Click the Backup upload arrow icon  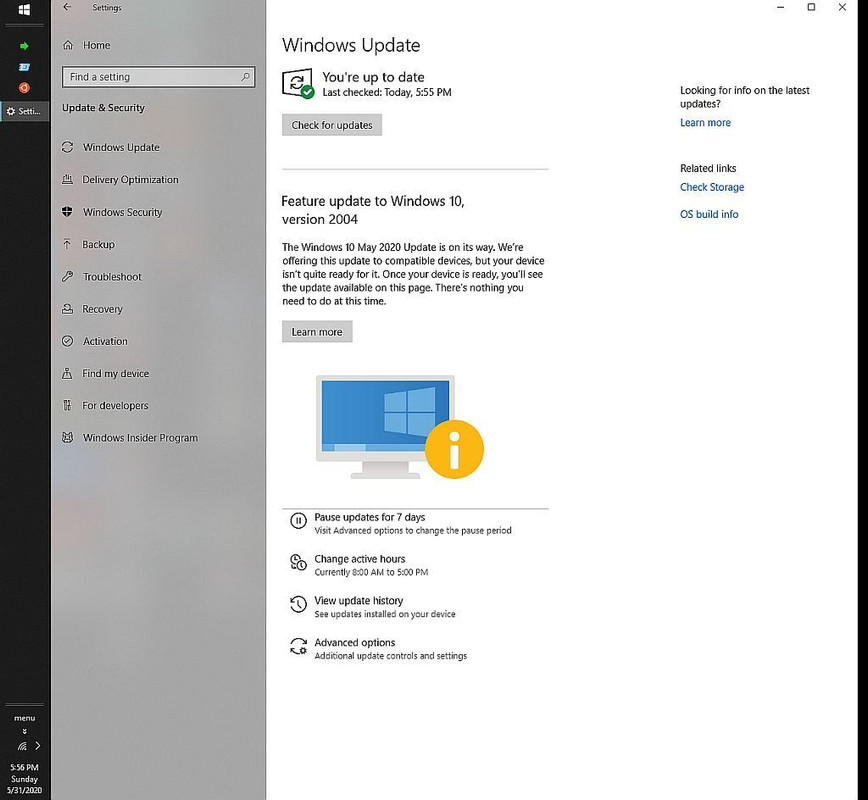click(x=67, y=244)
